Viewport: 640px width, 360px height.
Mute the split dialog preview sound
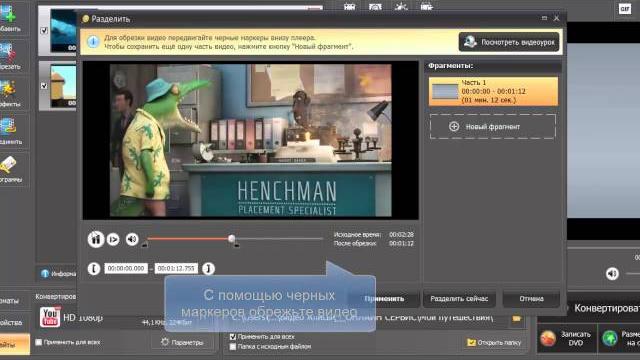coord(132,239)
